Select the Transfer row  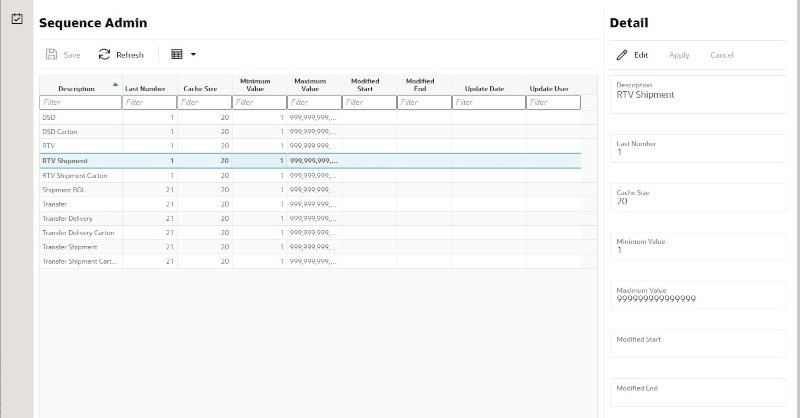[x=310, y=204]
